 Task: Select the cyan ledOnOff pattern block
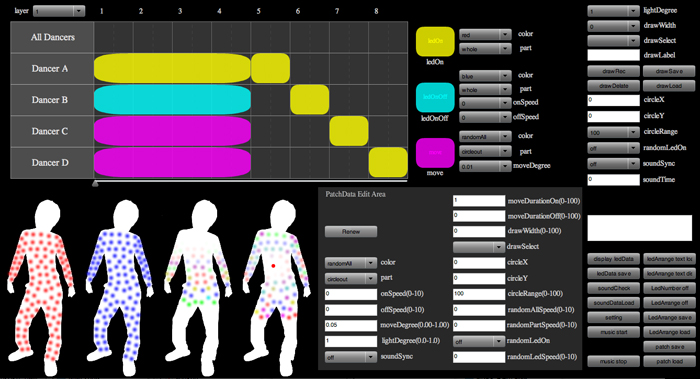pos(435,97)
